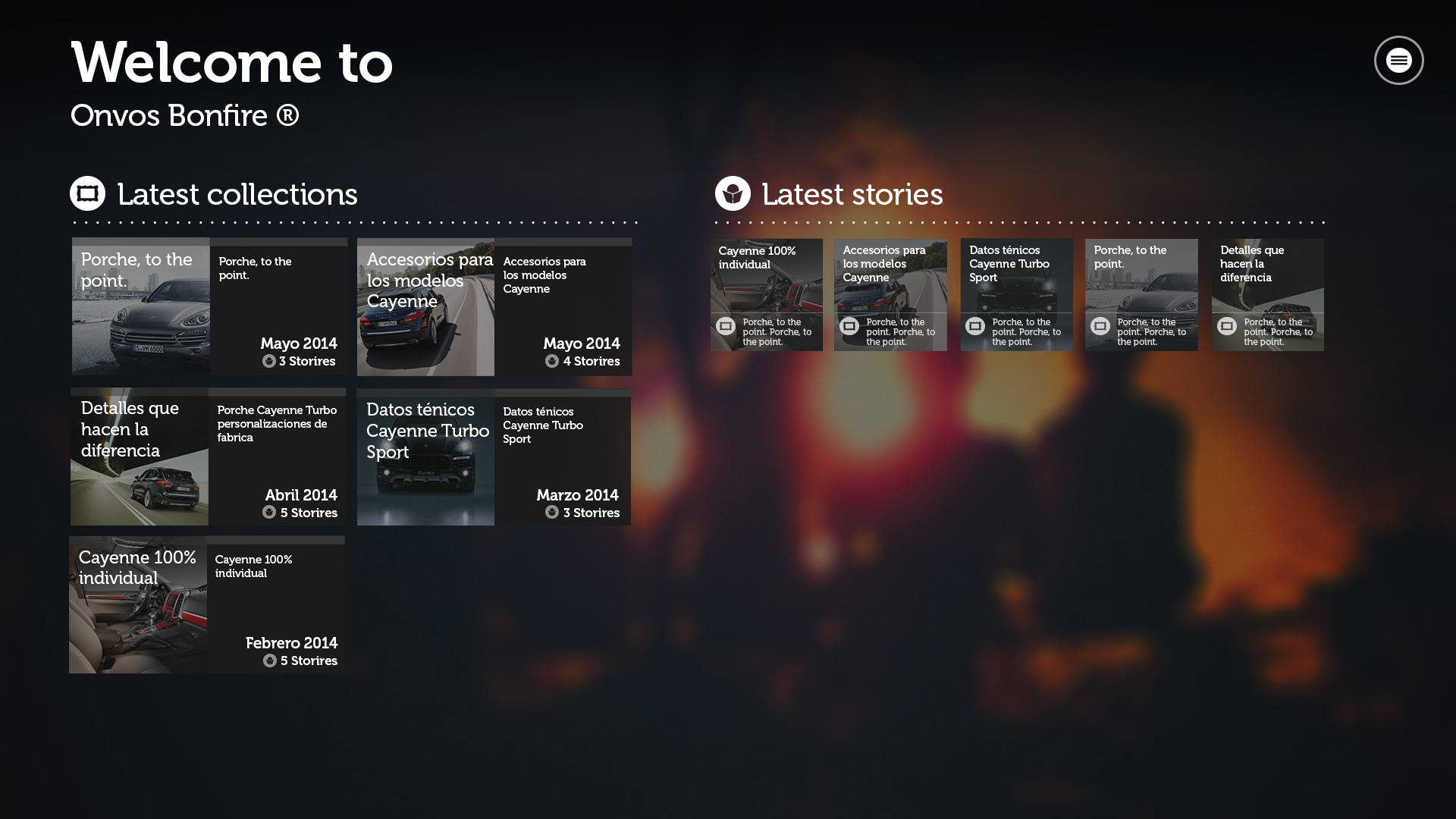This screenshot has height=819, width=1456.
Task: Click '5 Storires' on Detalles collection card
Action: [309, 513]
